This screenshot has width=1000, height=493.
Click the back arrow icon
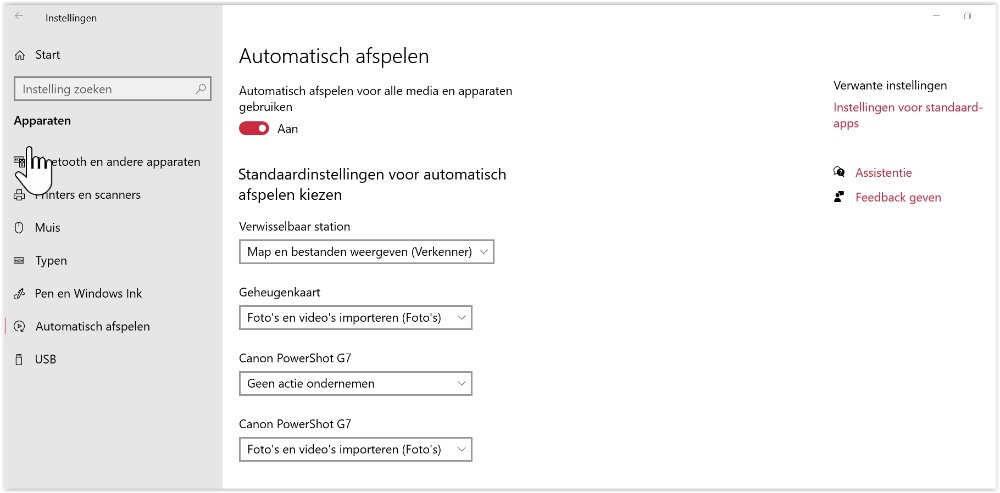click(19, 16)
